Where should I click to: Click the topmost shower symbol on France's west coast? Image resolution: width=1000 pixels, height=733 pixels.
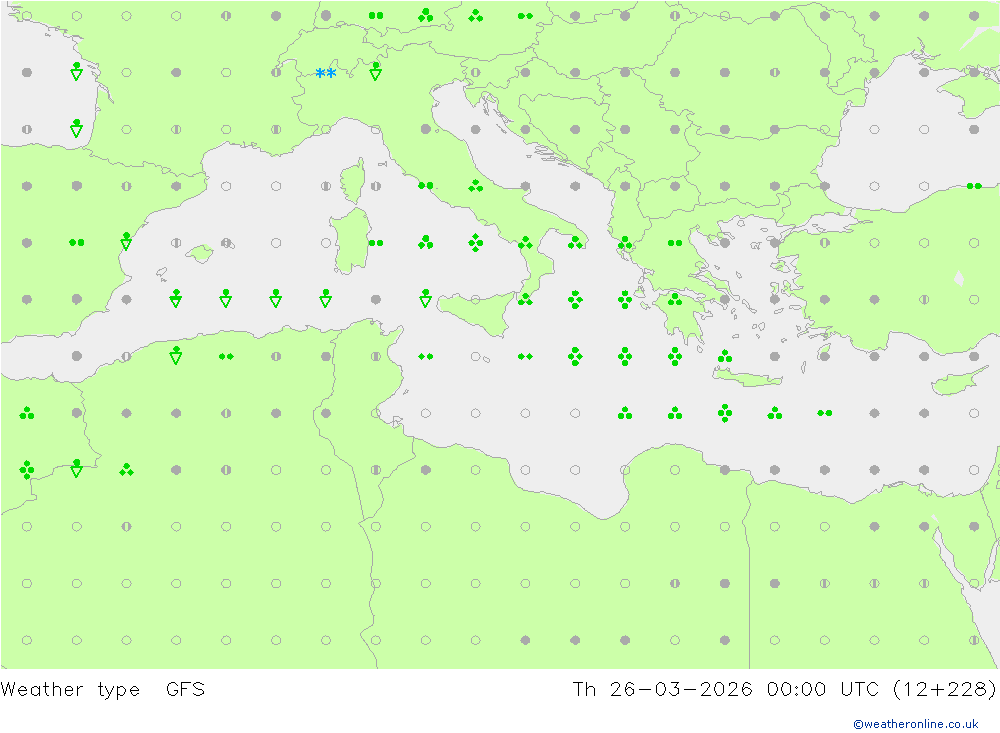coord(76,71)
